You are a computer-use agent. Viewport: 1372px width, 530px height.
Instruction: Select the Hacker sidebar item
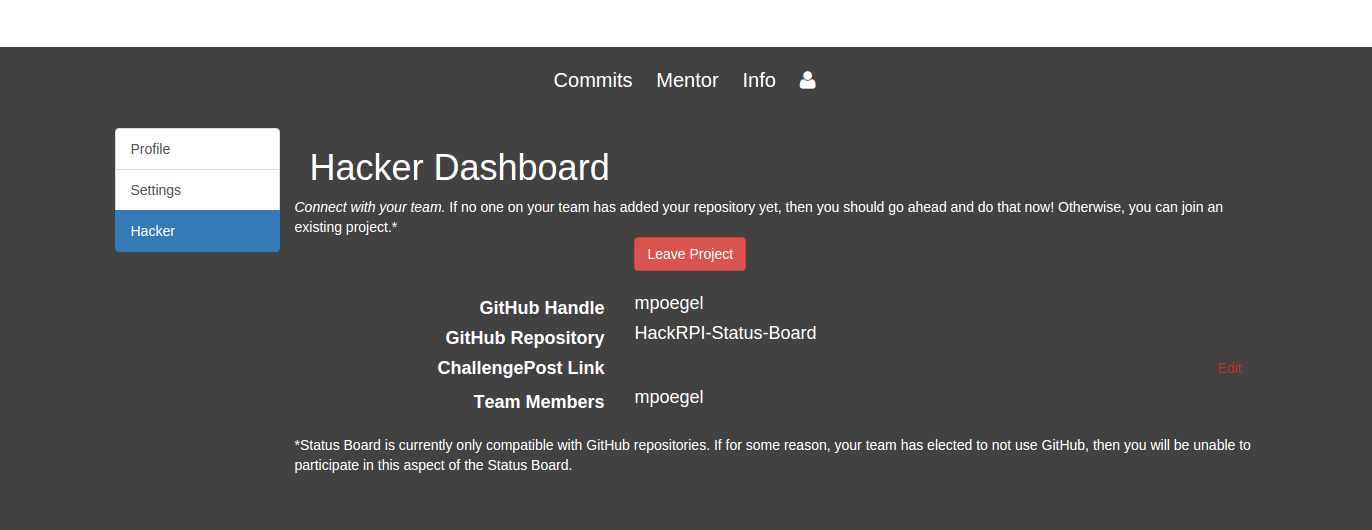[x=197, y=231]
